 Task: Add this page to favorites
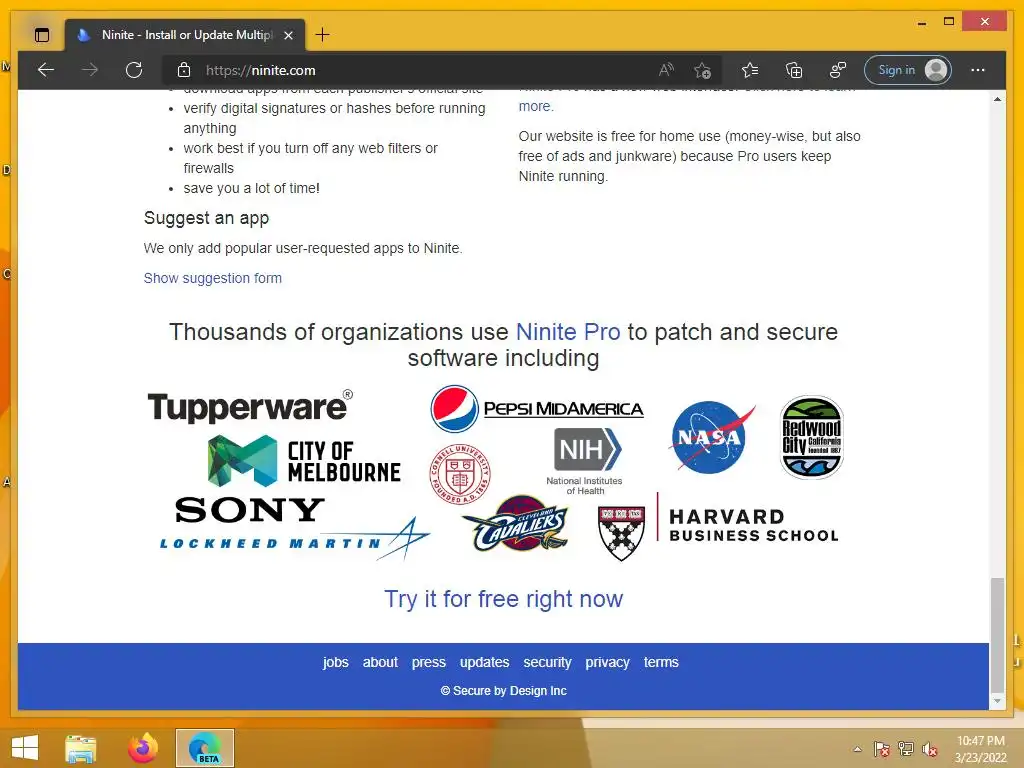[x=703, y=70]
